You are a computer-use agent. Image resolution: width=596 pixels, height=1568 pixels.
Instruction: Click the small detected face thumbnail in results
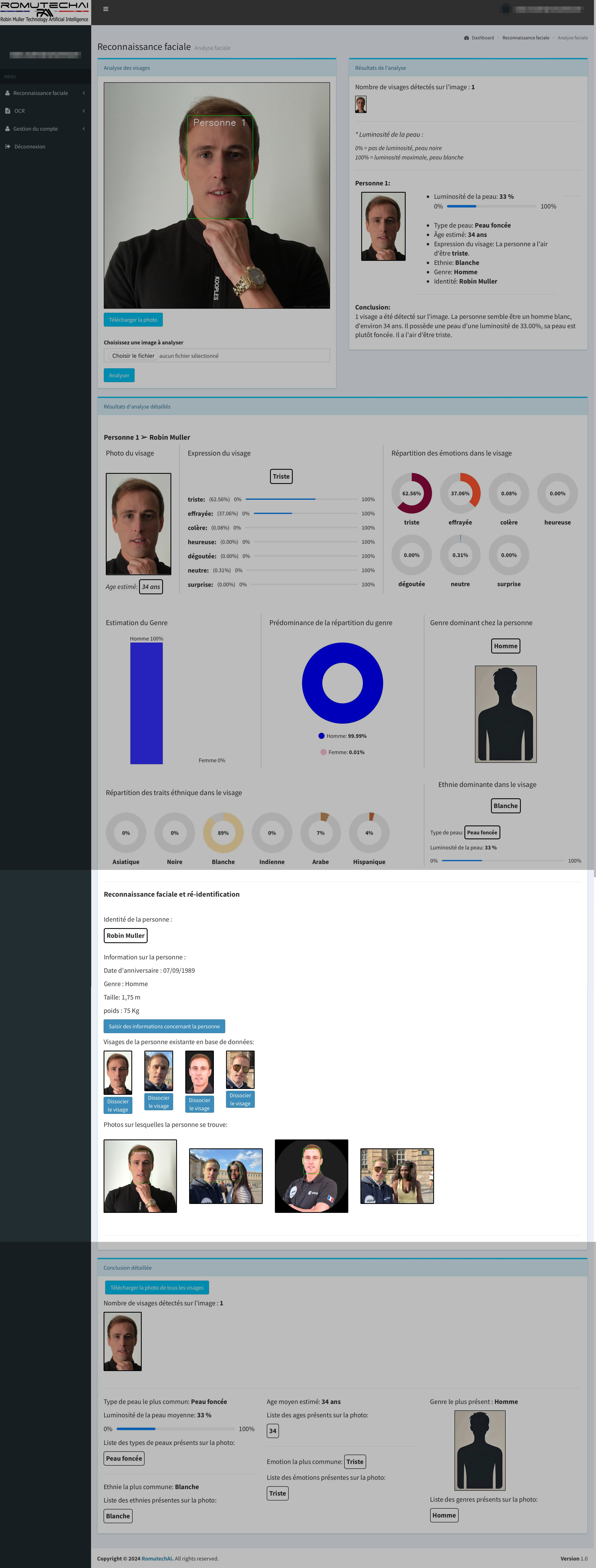(x=361, y=104)
